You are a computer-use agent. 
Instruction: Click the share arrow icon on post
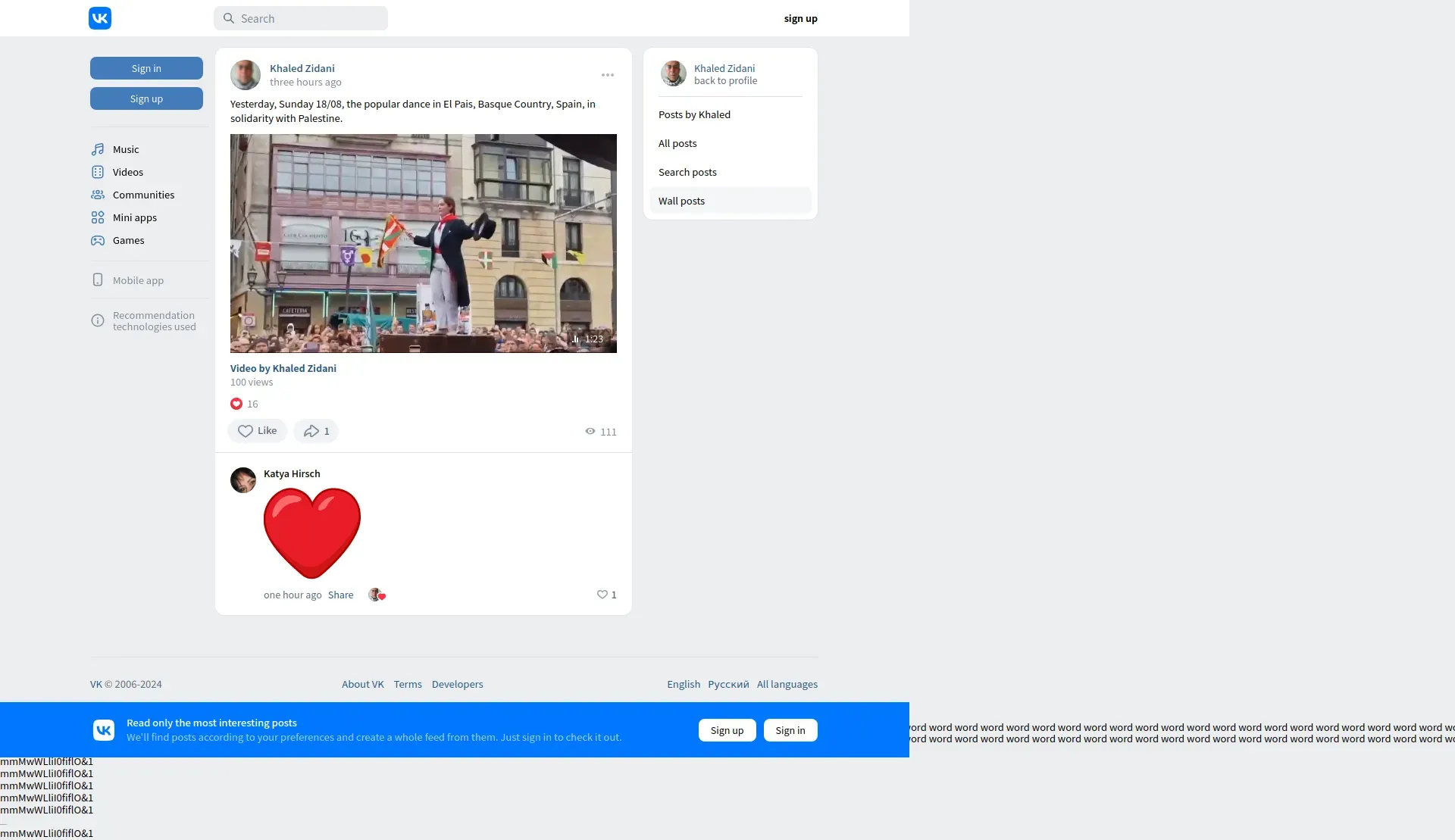pos(311,431)
